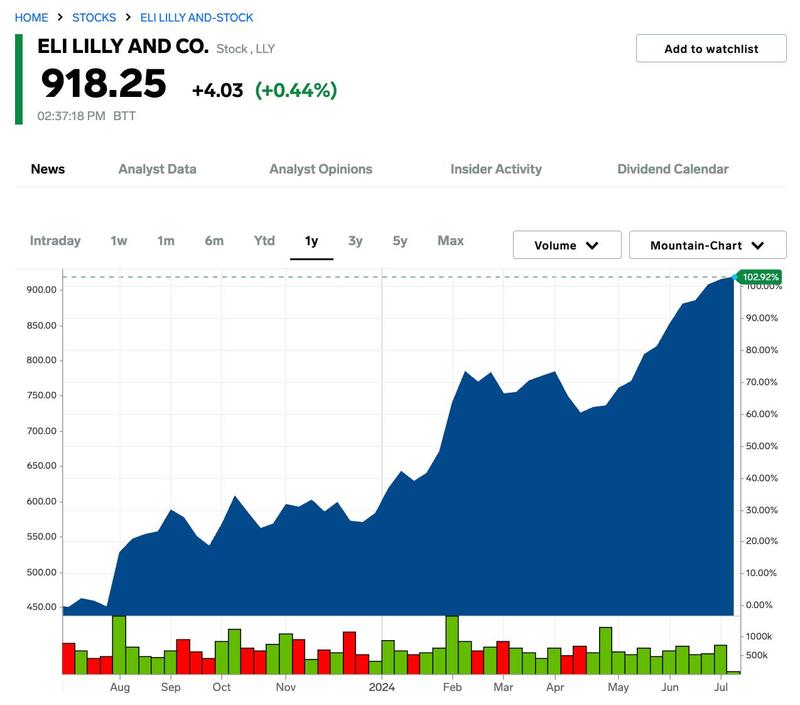Click the ELI LILLY AND CO. heading
This screenshot has height=705, width=800.
pos(123,46)
